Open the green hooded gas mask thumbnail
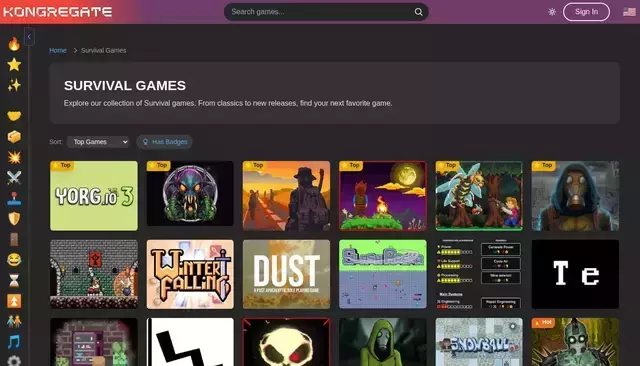640x366 pixels. [383, 342]
